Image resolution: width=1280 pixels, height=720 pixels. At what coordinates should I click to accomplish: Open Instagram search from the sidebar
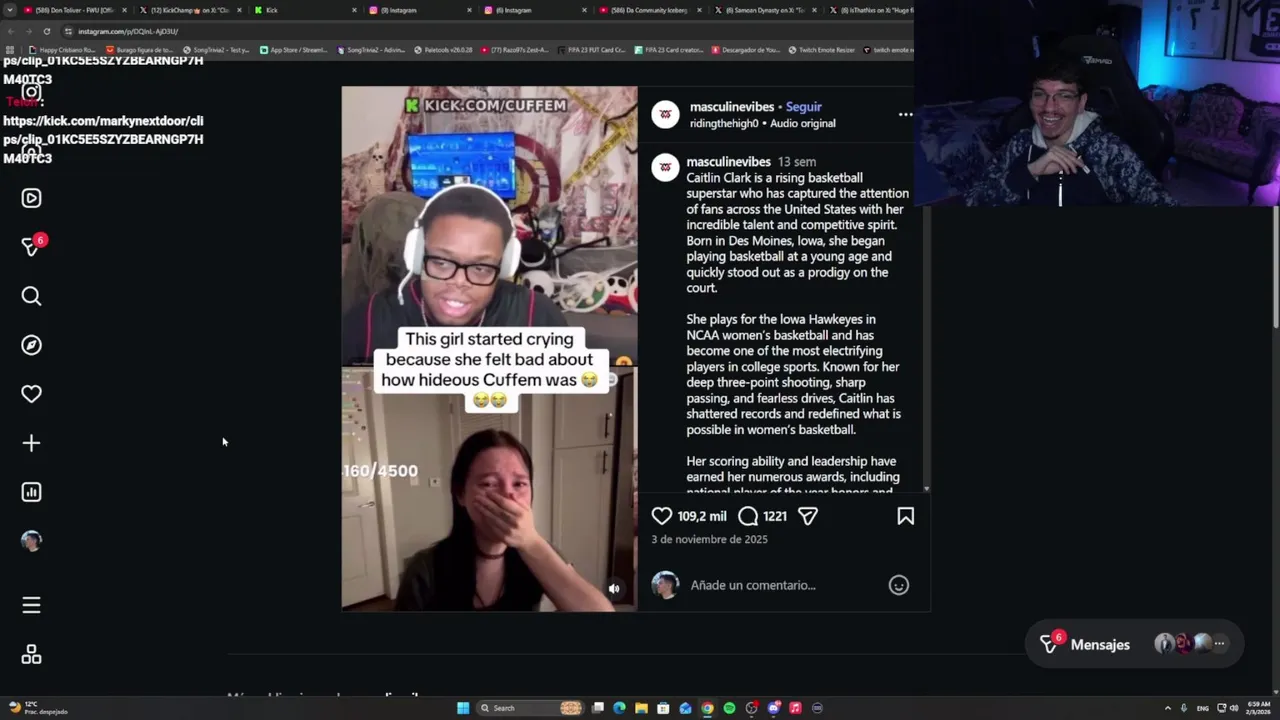(x=31, y=296)
